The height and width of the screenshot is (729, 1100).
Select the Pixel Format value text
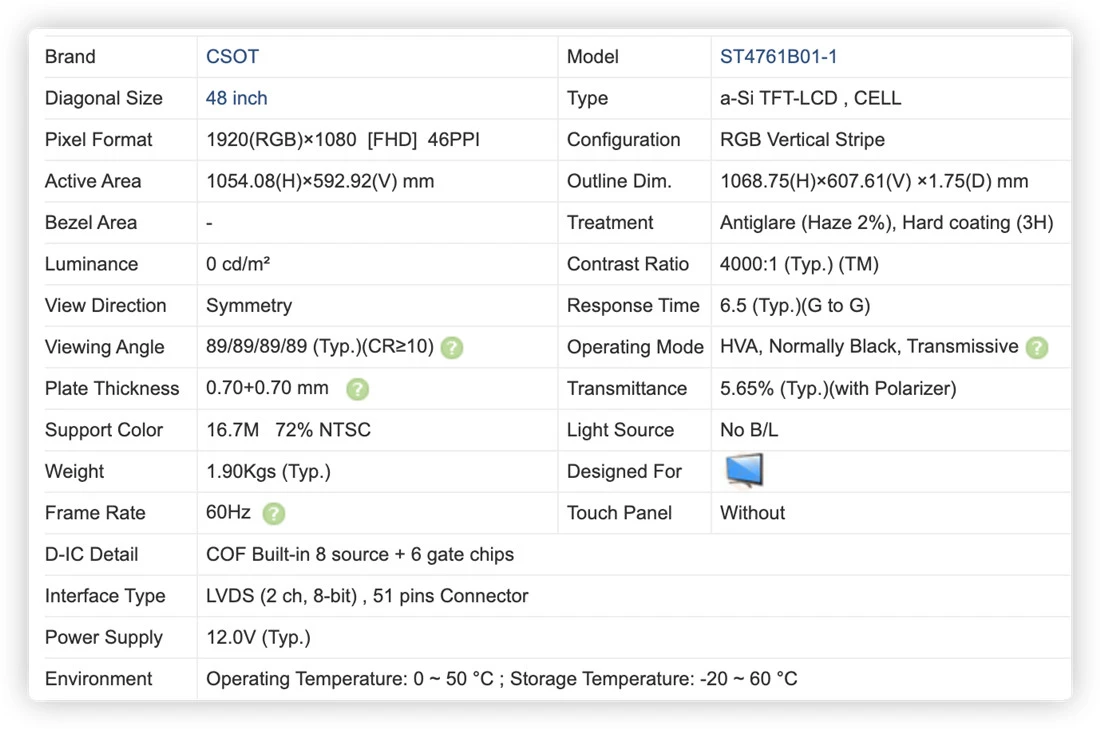tap(342, 140)
